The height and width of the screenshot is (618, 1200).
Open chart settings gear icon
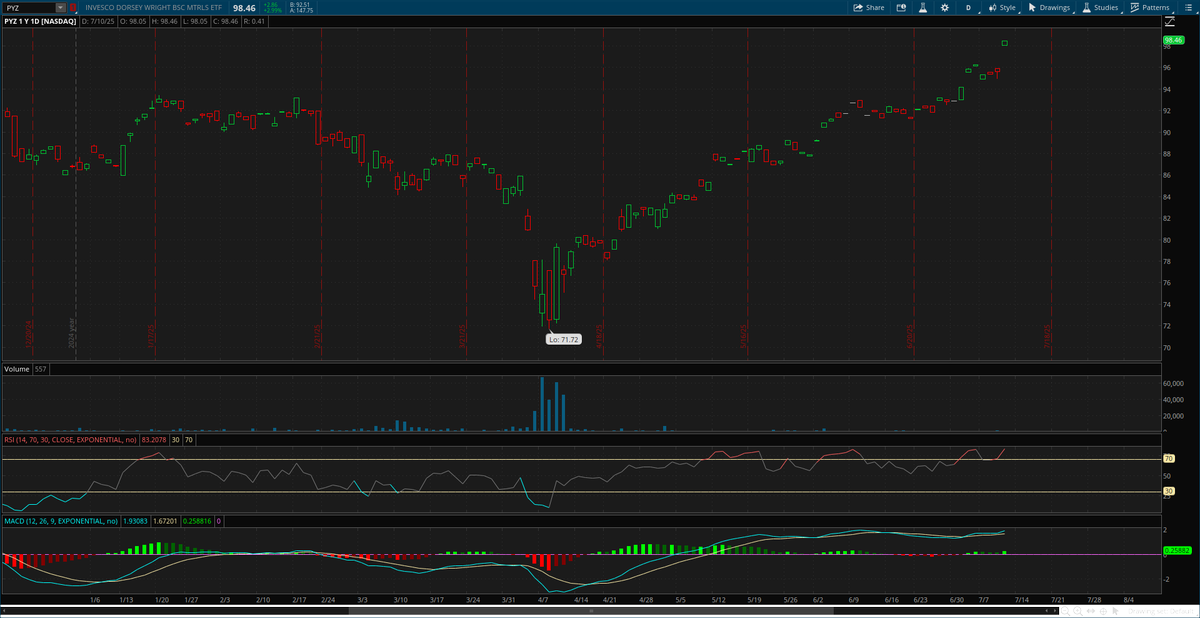pyautogui.click(x=944, y=7)
